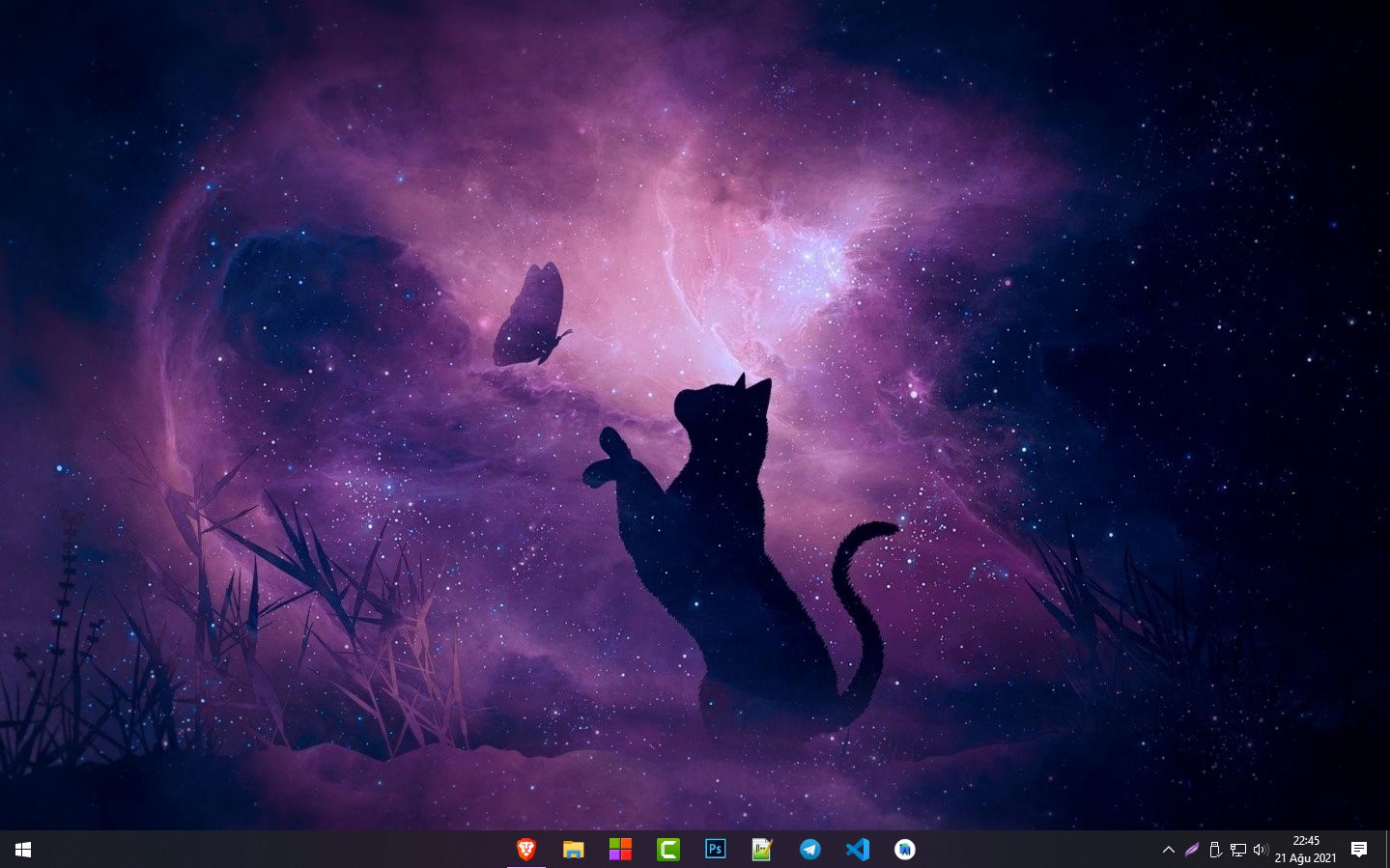Screen dimensions: 1390x868
Task: Open the Windows Start menu
Action: point(23,850)
